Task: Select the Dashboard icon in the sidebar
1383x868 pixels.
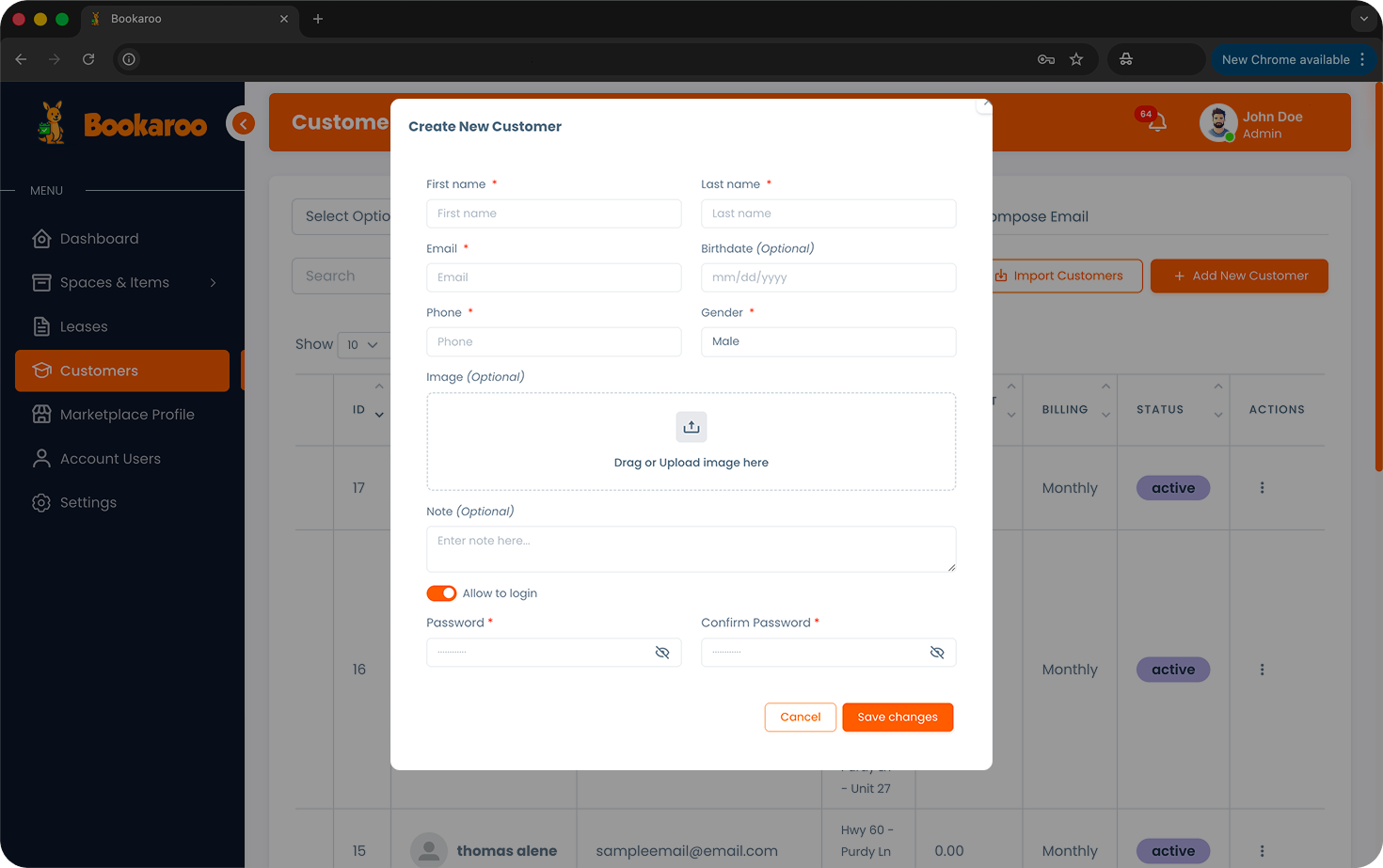Action: click(41, 238)
